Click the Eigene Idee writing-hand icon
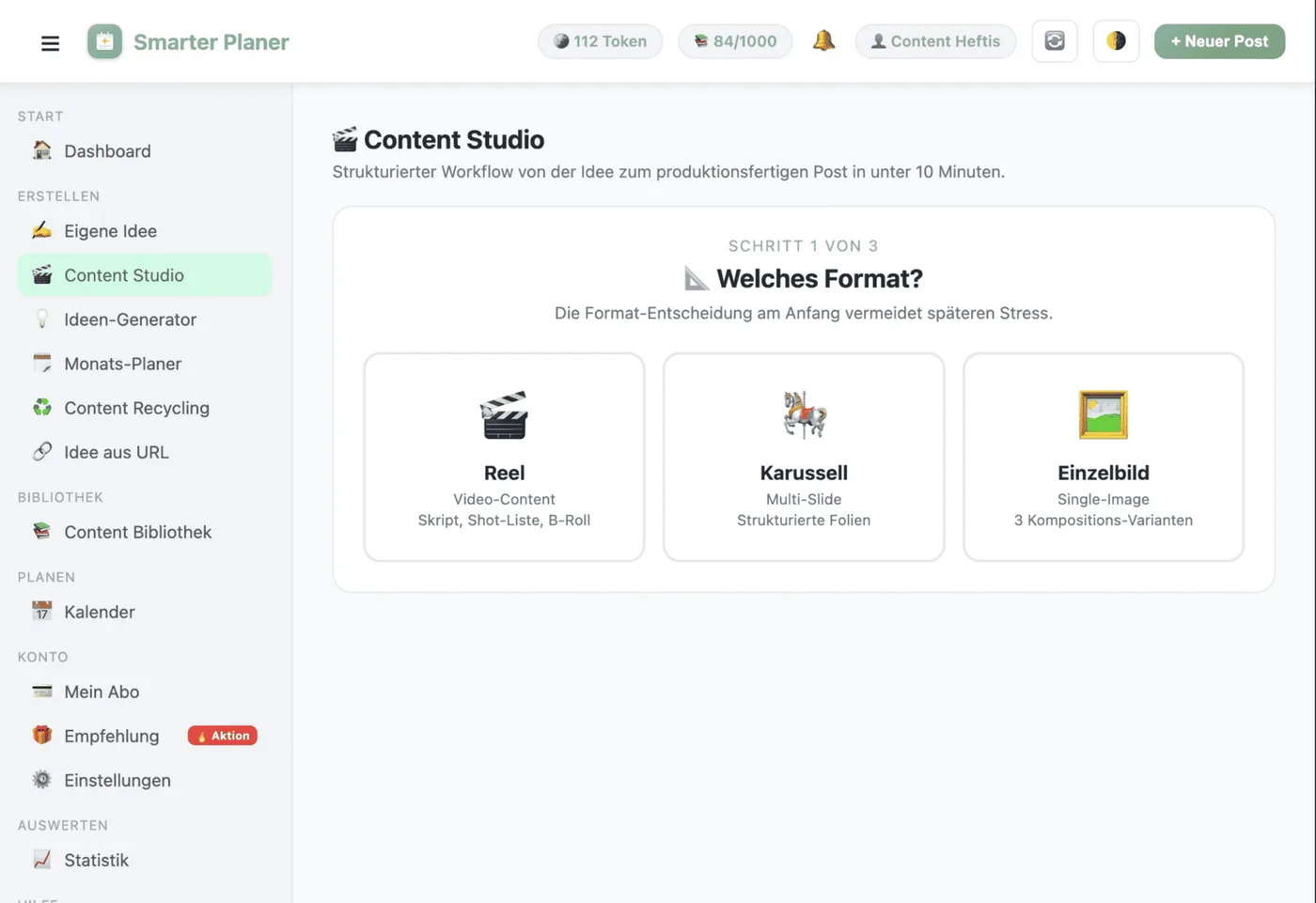The width and height of the screenshot is (1316, 903). click(x=42, y=230)
